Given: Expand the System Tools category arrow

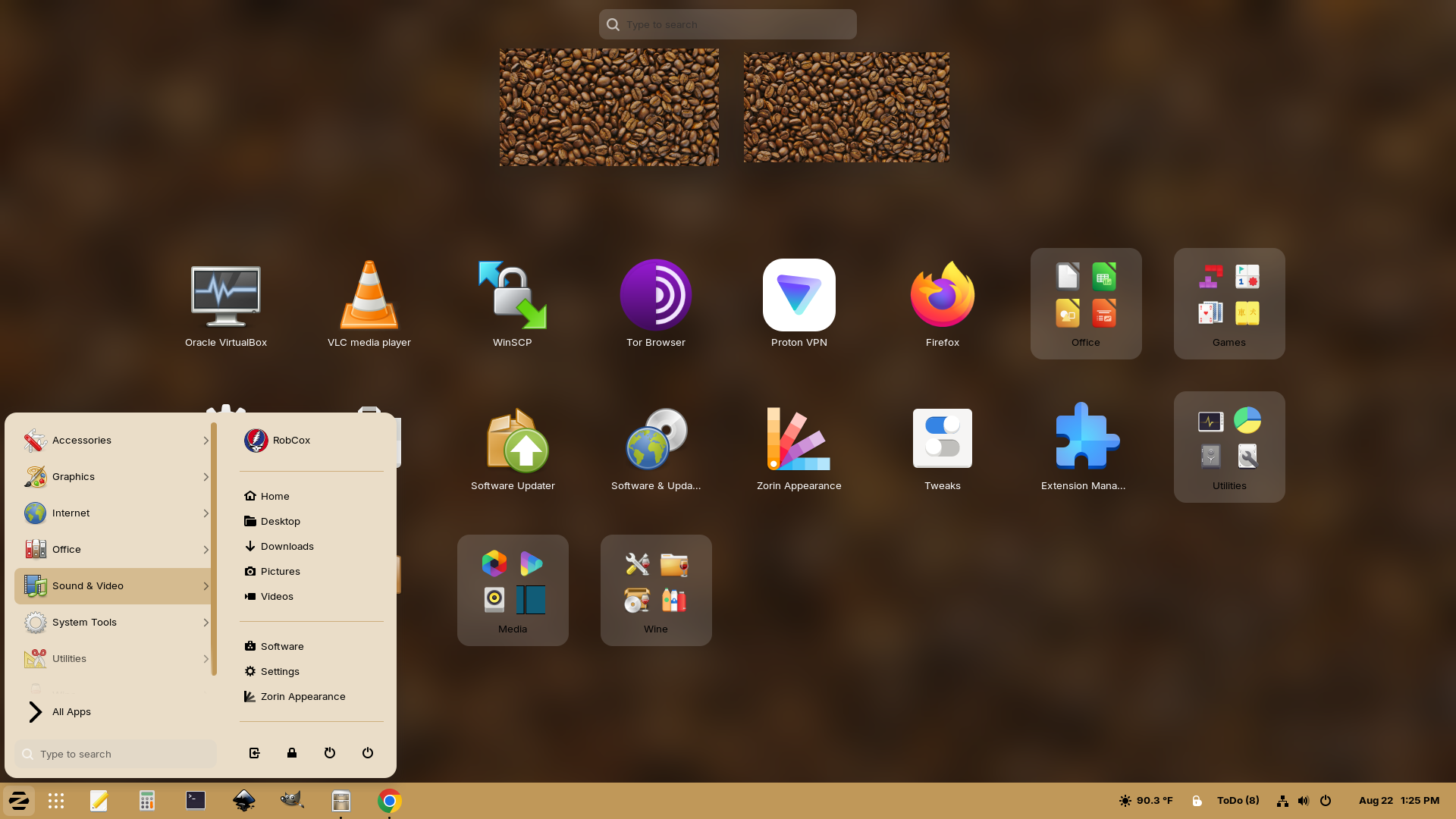Looking at the screenshot, I should coord(206,623).
